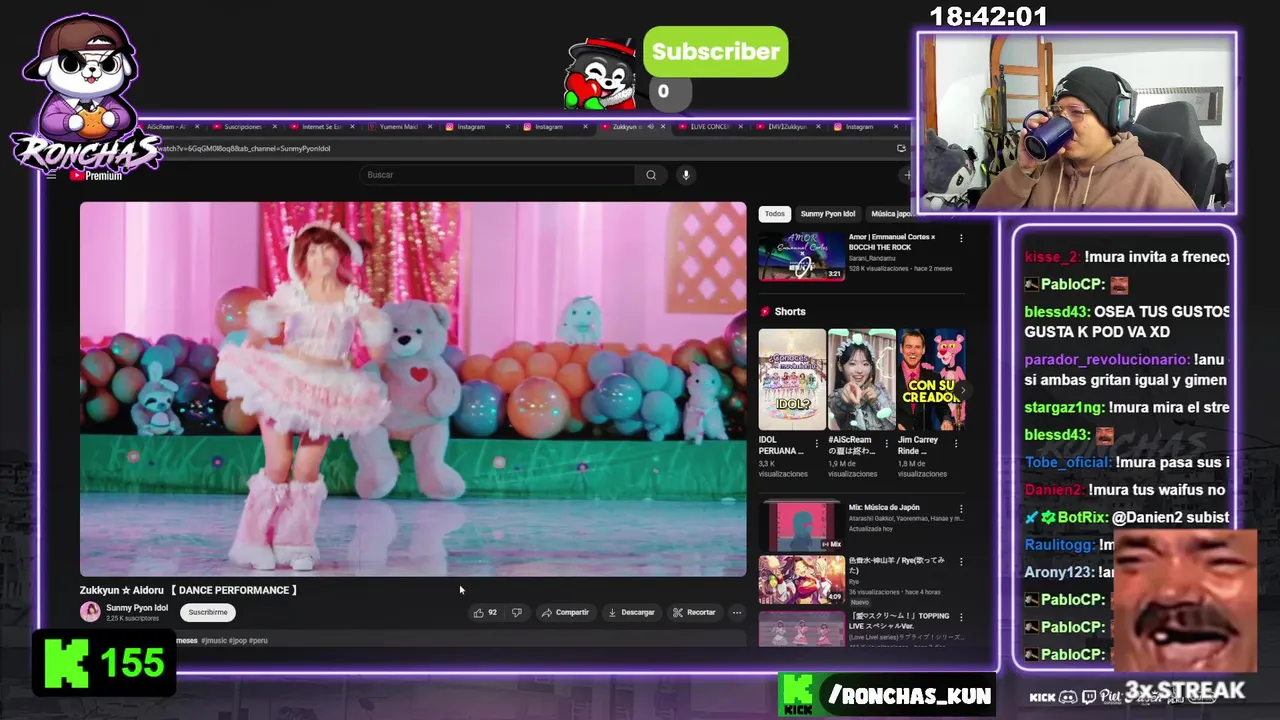Click the browser address bar URL
The height and width of the screenshot is (720, 1280).
click(245, 148)
